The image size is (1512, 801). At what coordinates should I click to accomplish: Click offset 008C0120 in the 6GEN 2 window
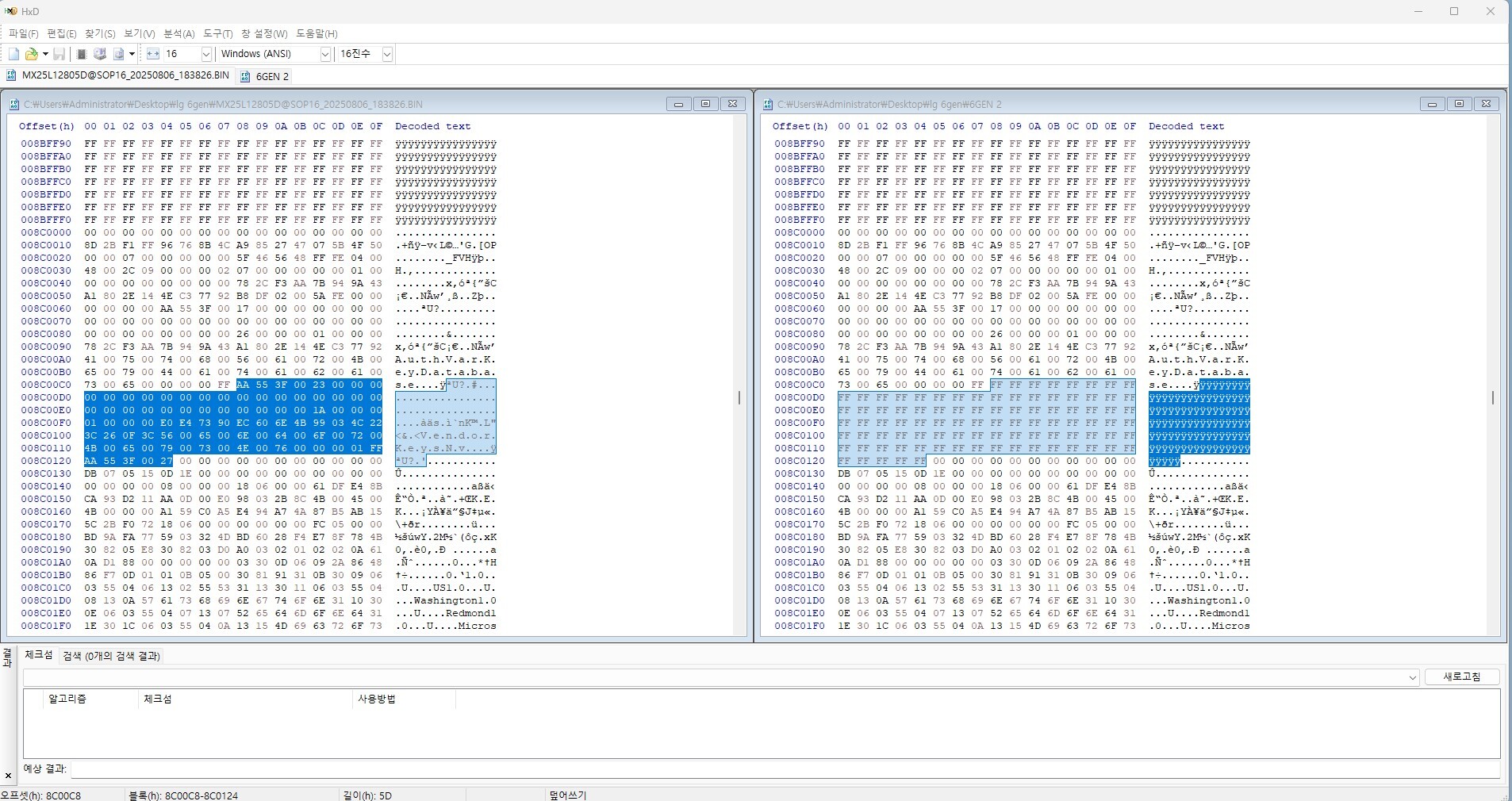tap(800, 461)
